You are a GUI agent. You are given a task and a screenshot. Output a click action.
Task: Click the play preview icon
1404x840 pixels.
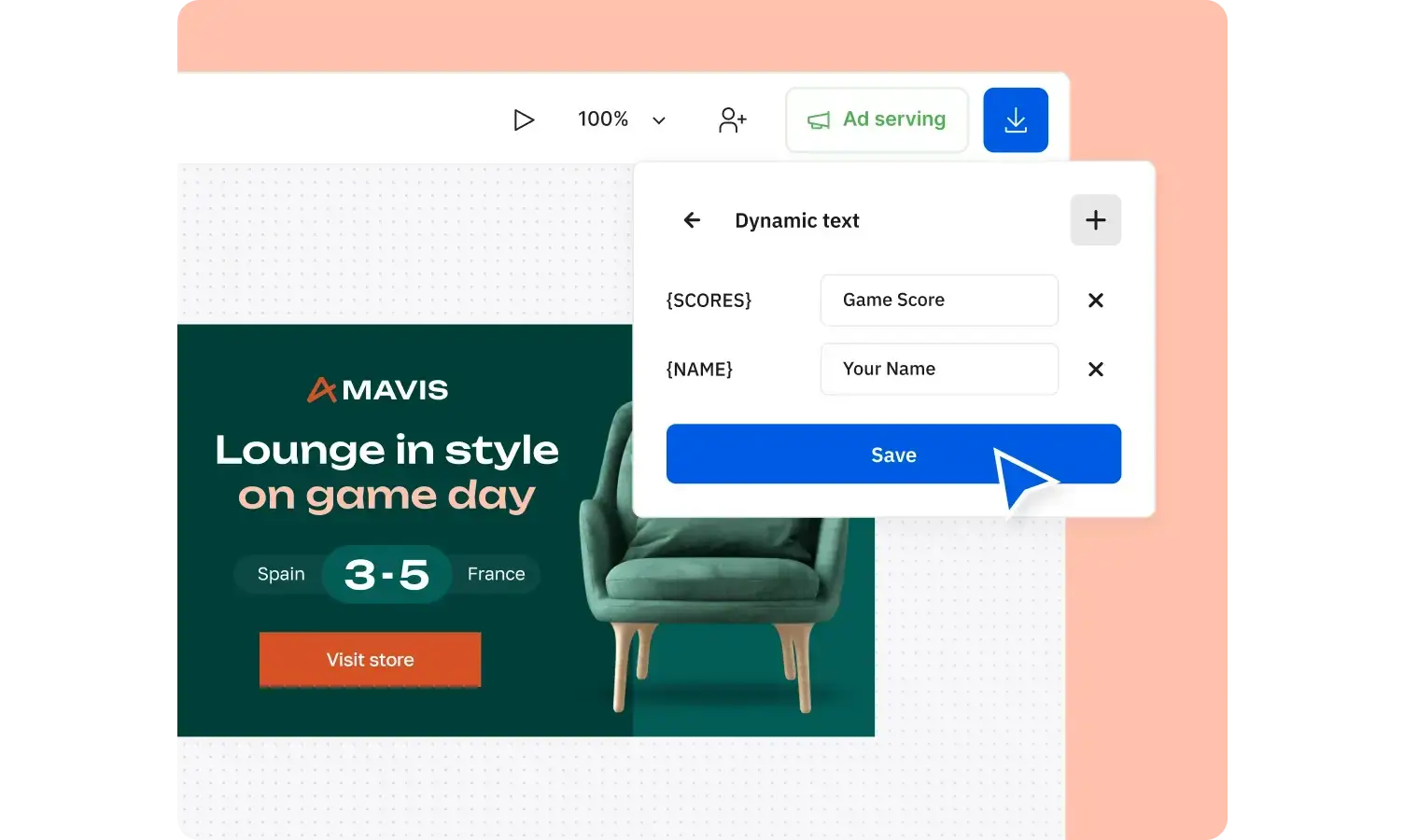pos(525,119)
